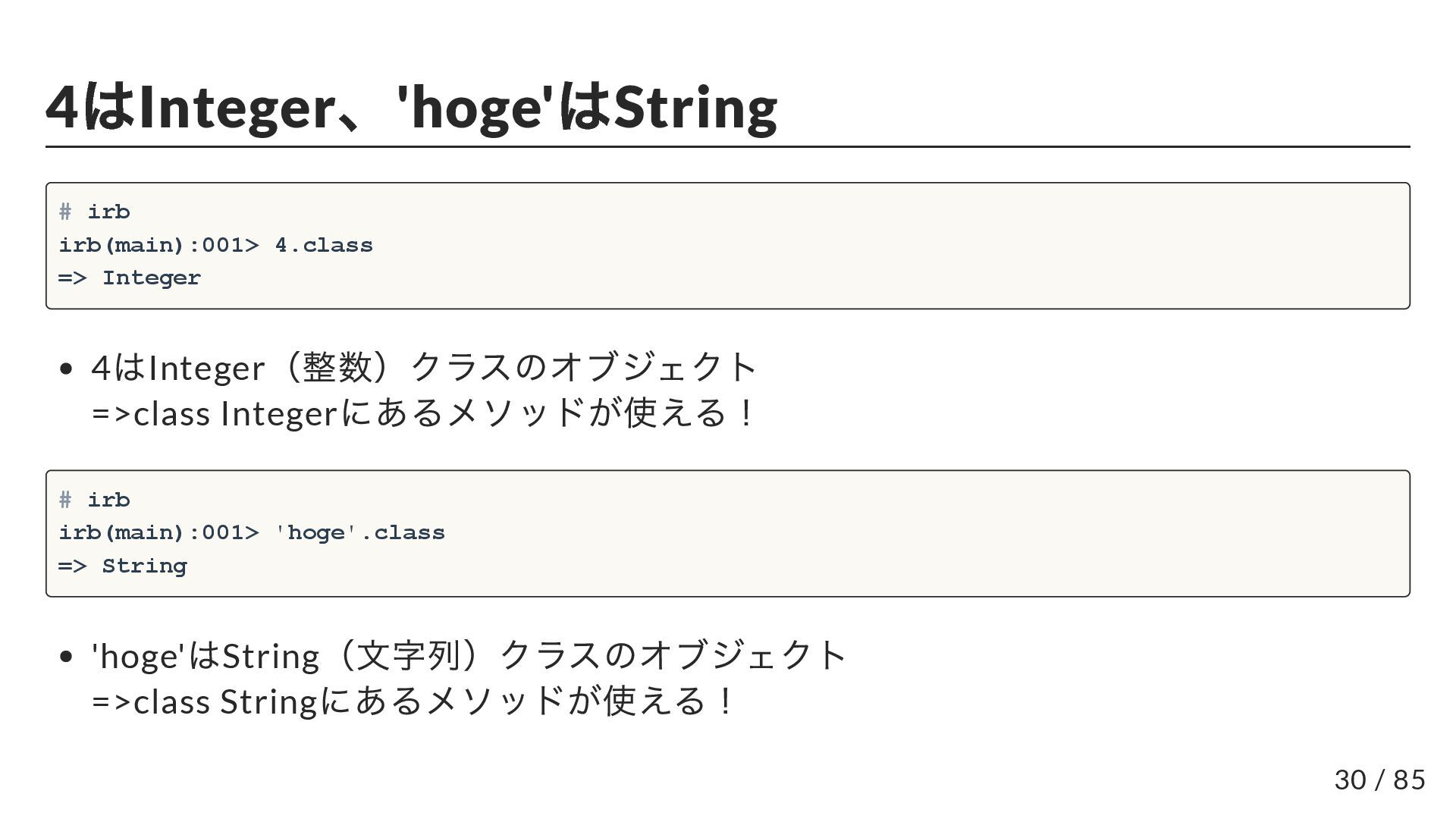Click "（整数）" in the first bullet

point(337,368)
